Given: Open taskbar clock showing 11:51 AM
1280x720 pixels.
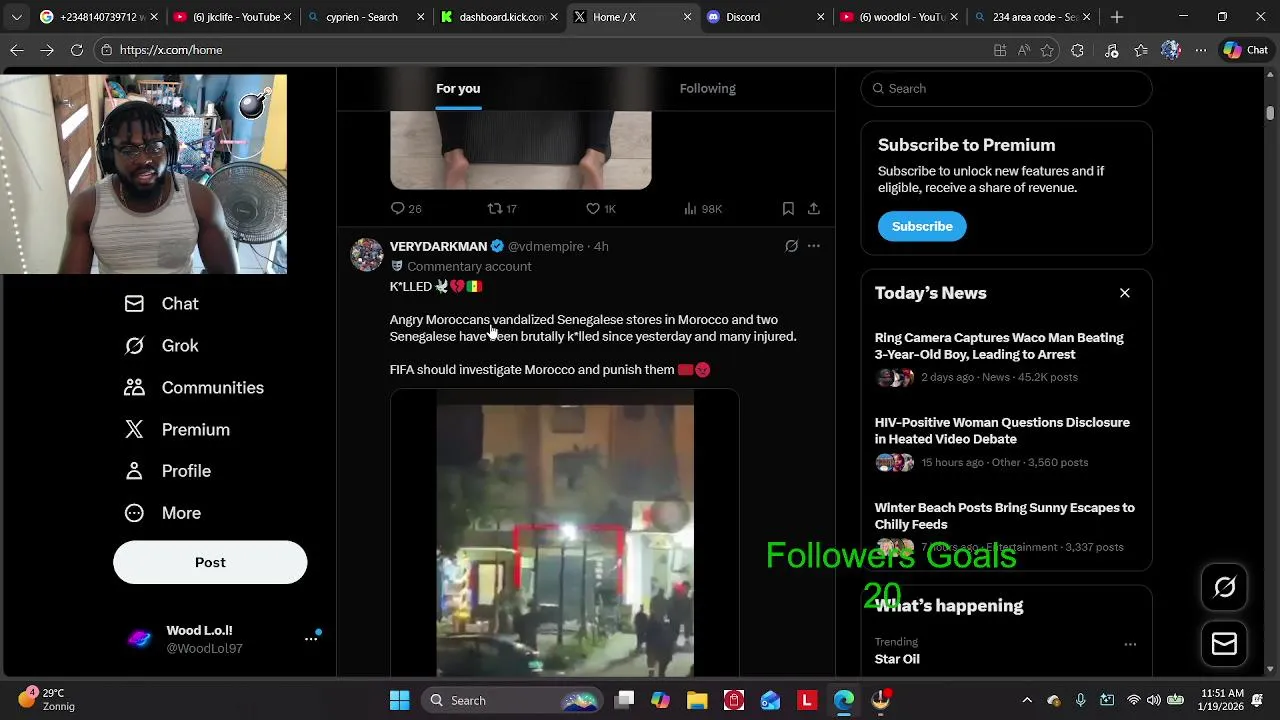Looking at the screenshot, I should pos(1221,700).
